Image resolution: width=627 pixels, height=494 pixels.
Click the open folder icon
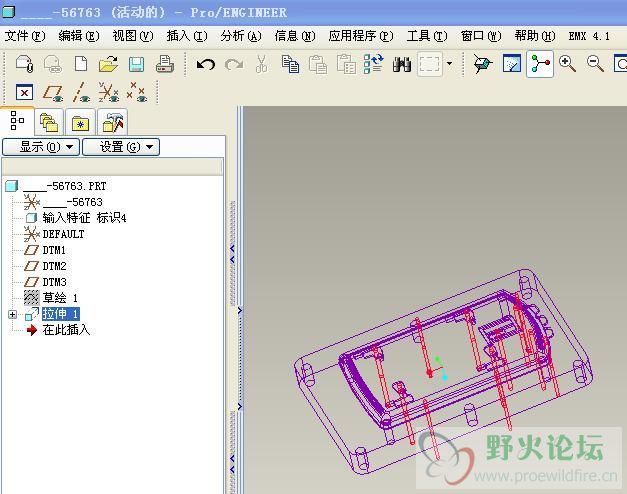pyautogui.click(x=108, y=64)
